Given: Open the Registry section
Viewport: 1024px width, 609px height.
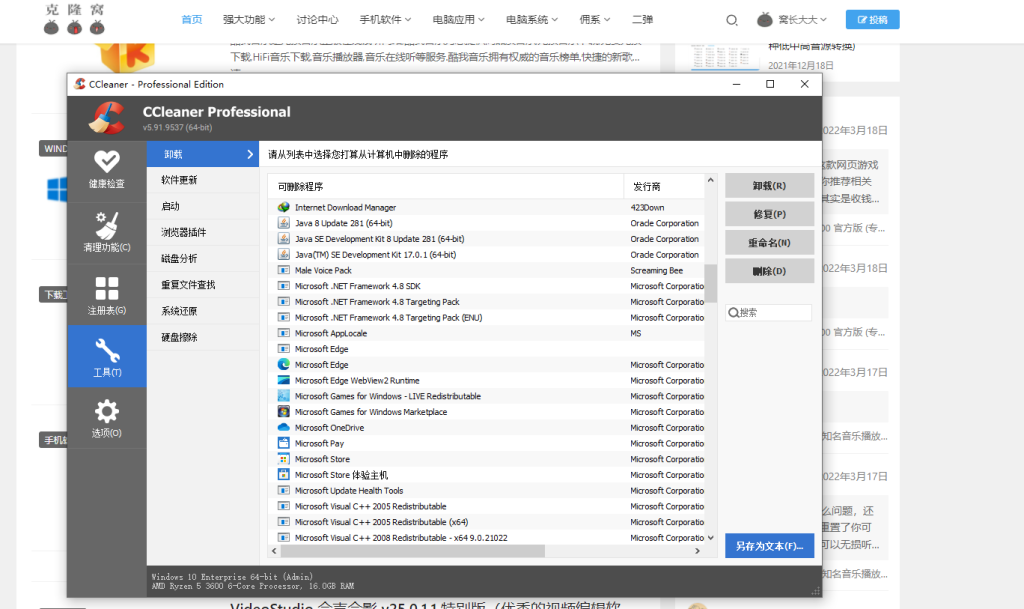Looking at the screenshot, I should click(x=106, y=296).
